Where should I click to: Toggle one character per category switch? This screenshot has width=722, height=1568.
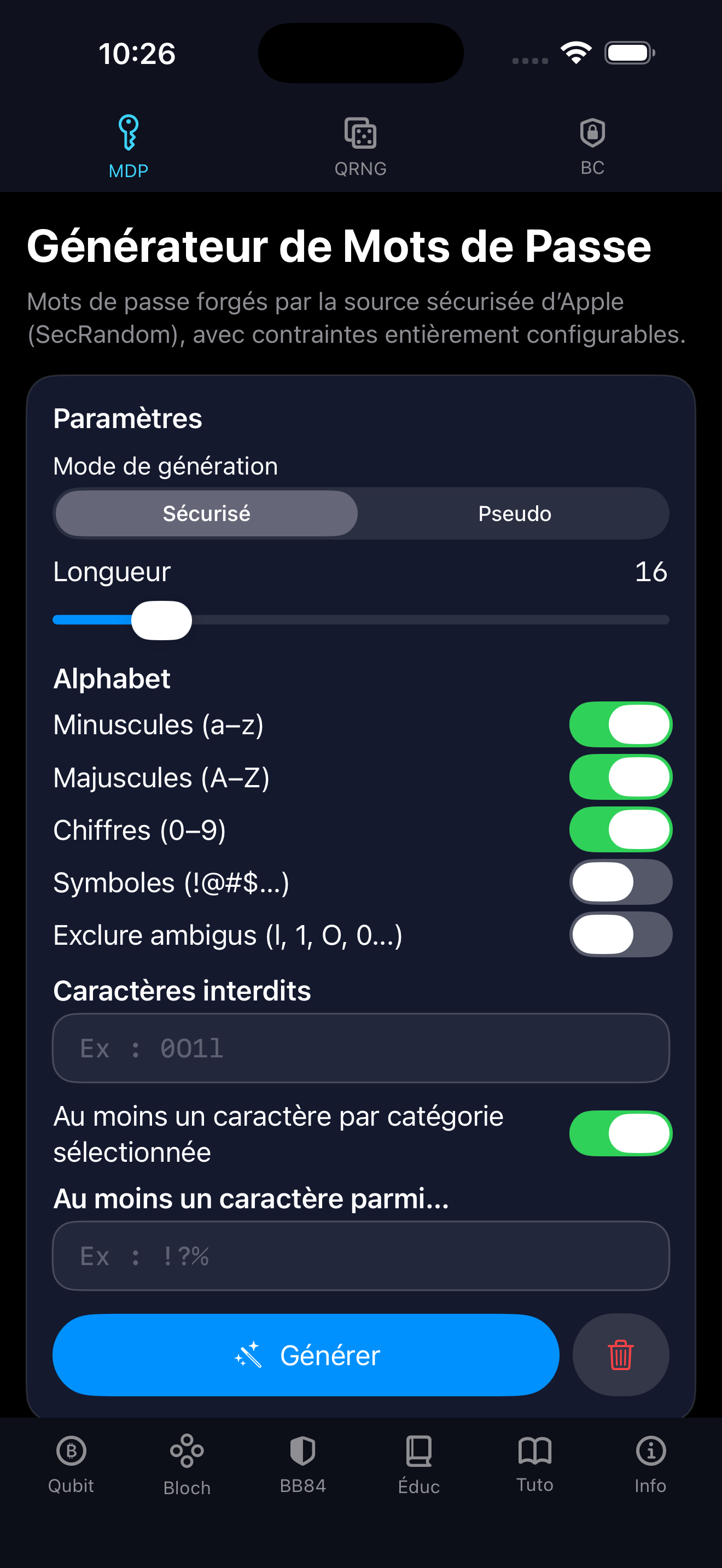point(620,1133)
